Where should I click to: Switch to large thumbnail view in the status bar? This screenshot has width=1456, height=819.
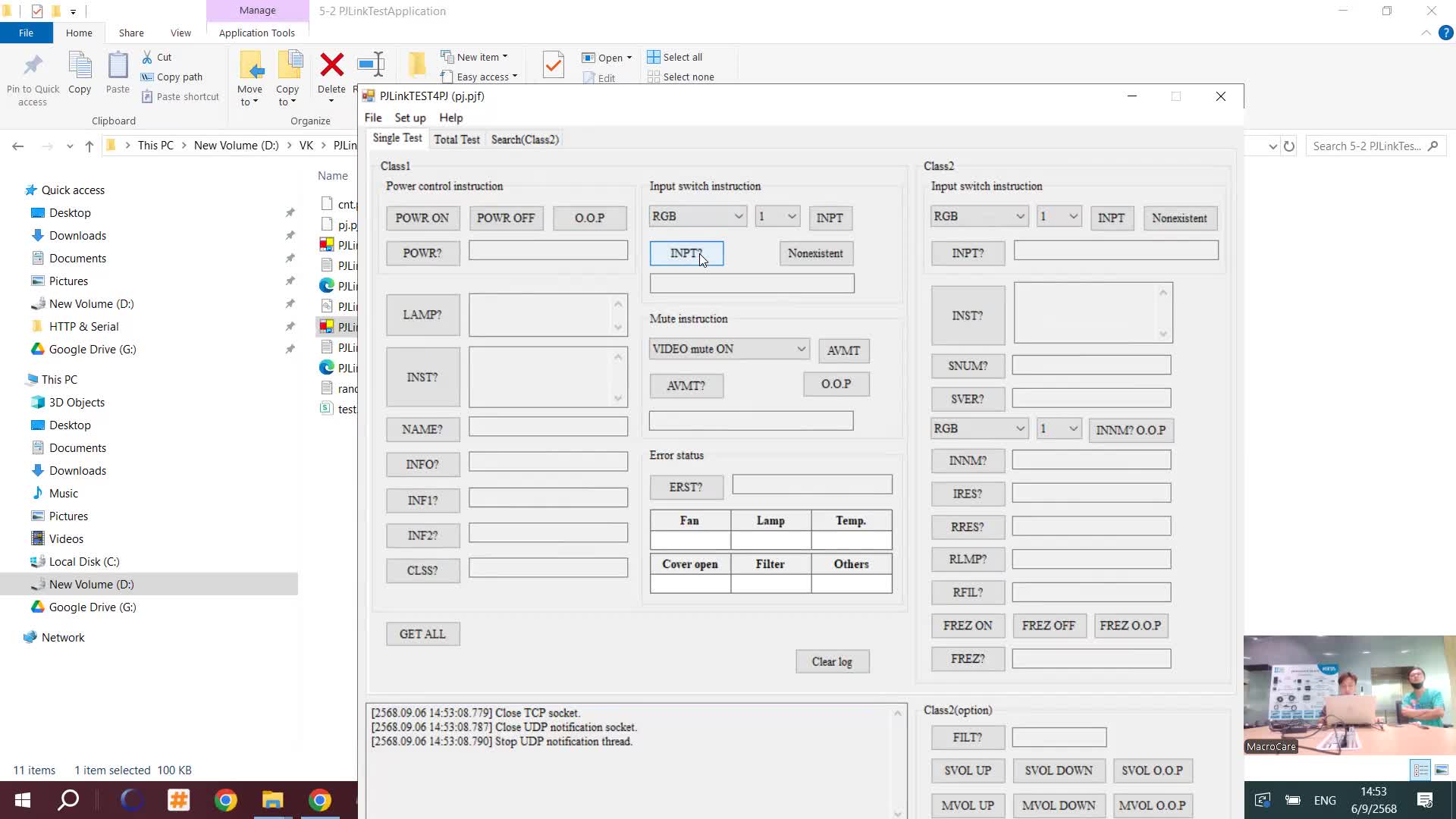click(x=1442, y=770)
